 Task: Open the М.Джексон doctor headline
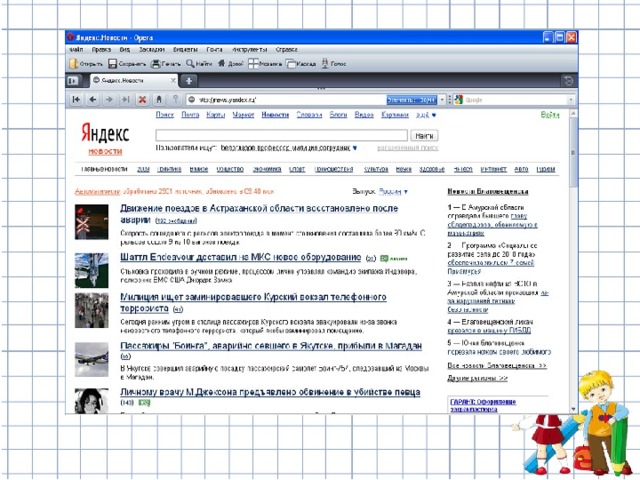coord(270,392)
